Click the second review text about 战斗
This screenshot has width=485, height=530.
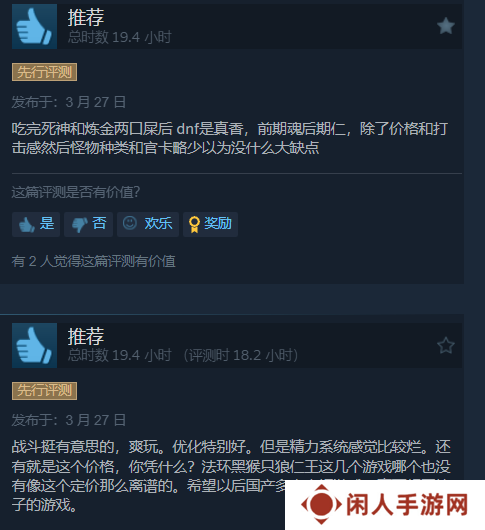(231, 476)
